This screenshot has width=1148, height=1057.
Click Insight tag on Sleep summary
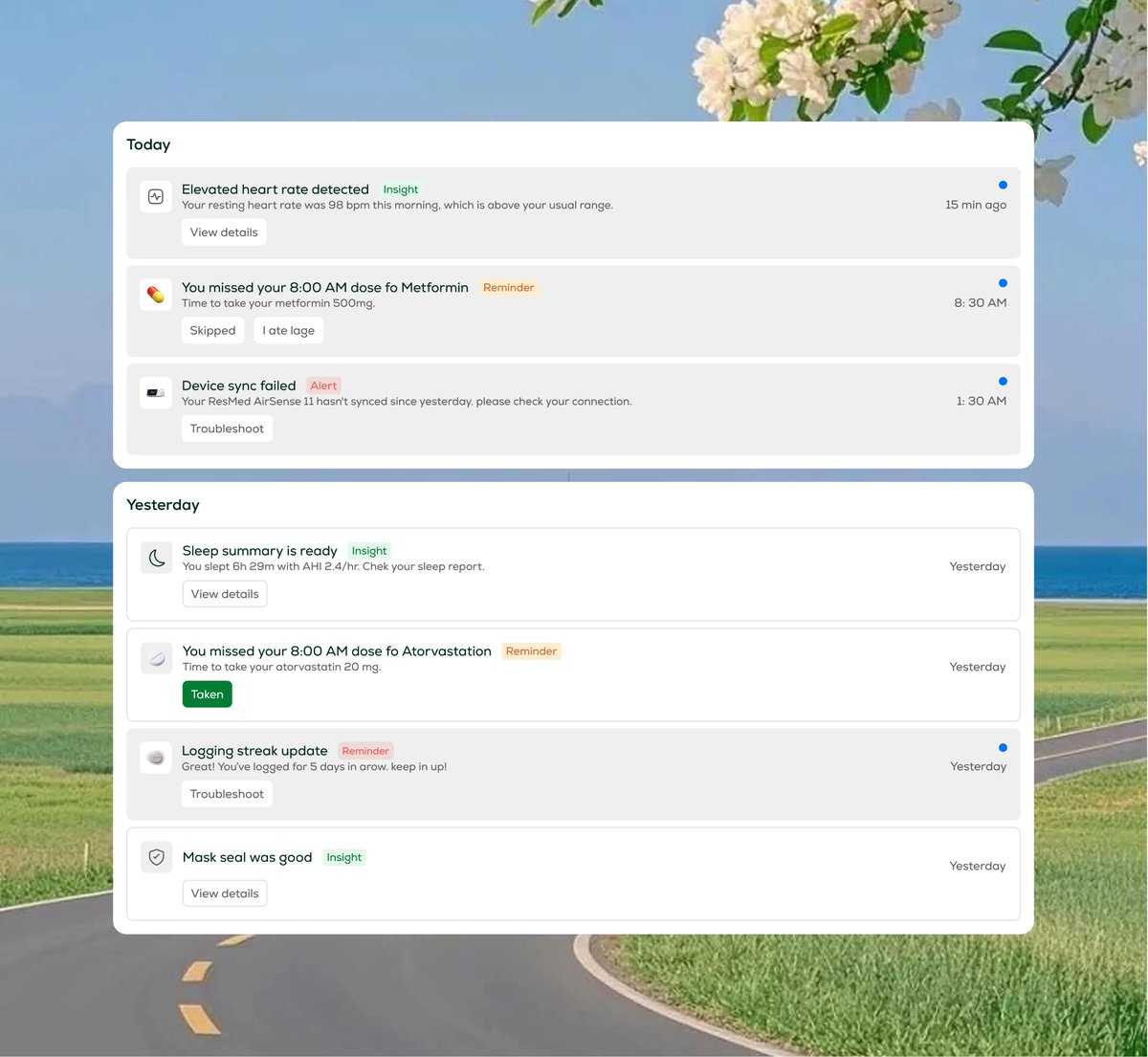tap(369, 551)
